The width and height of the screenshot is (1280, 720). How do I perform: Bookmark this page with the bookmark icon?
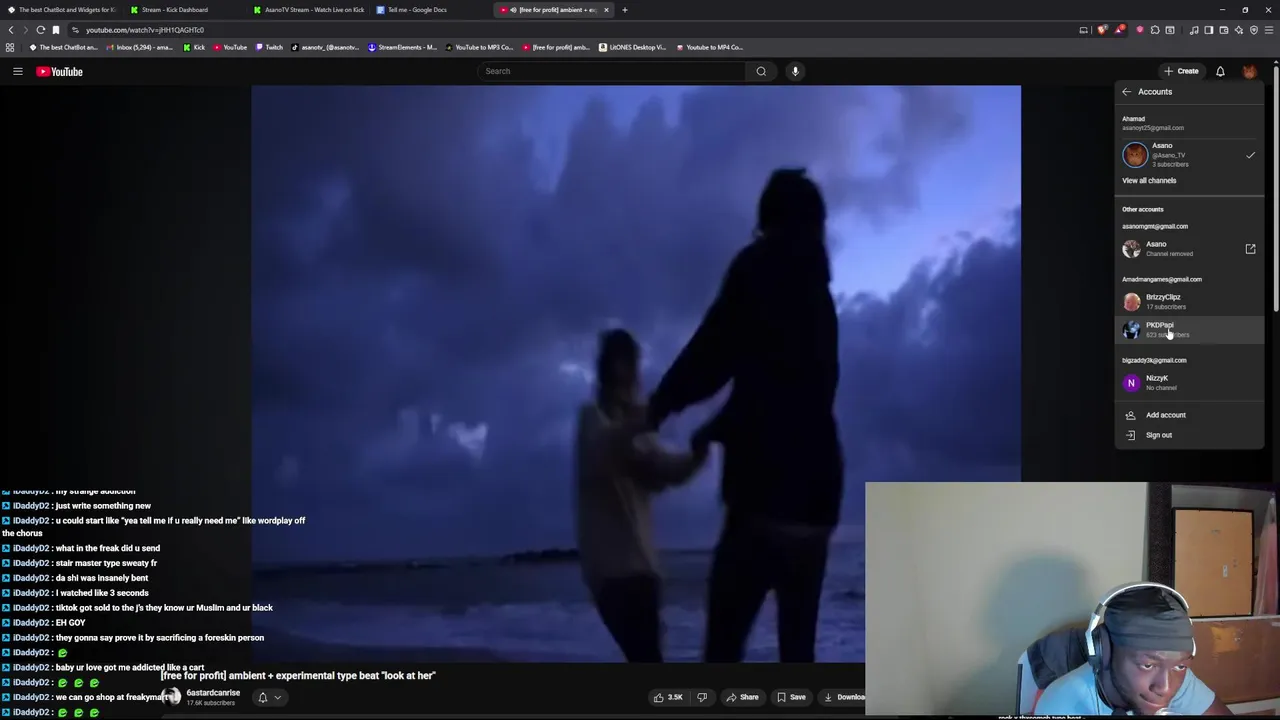pyautogui.click(x=56, y=30)
